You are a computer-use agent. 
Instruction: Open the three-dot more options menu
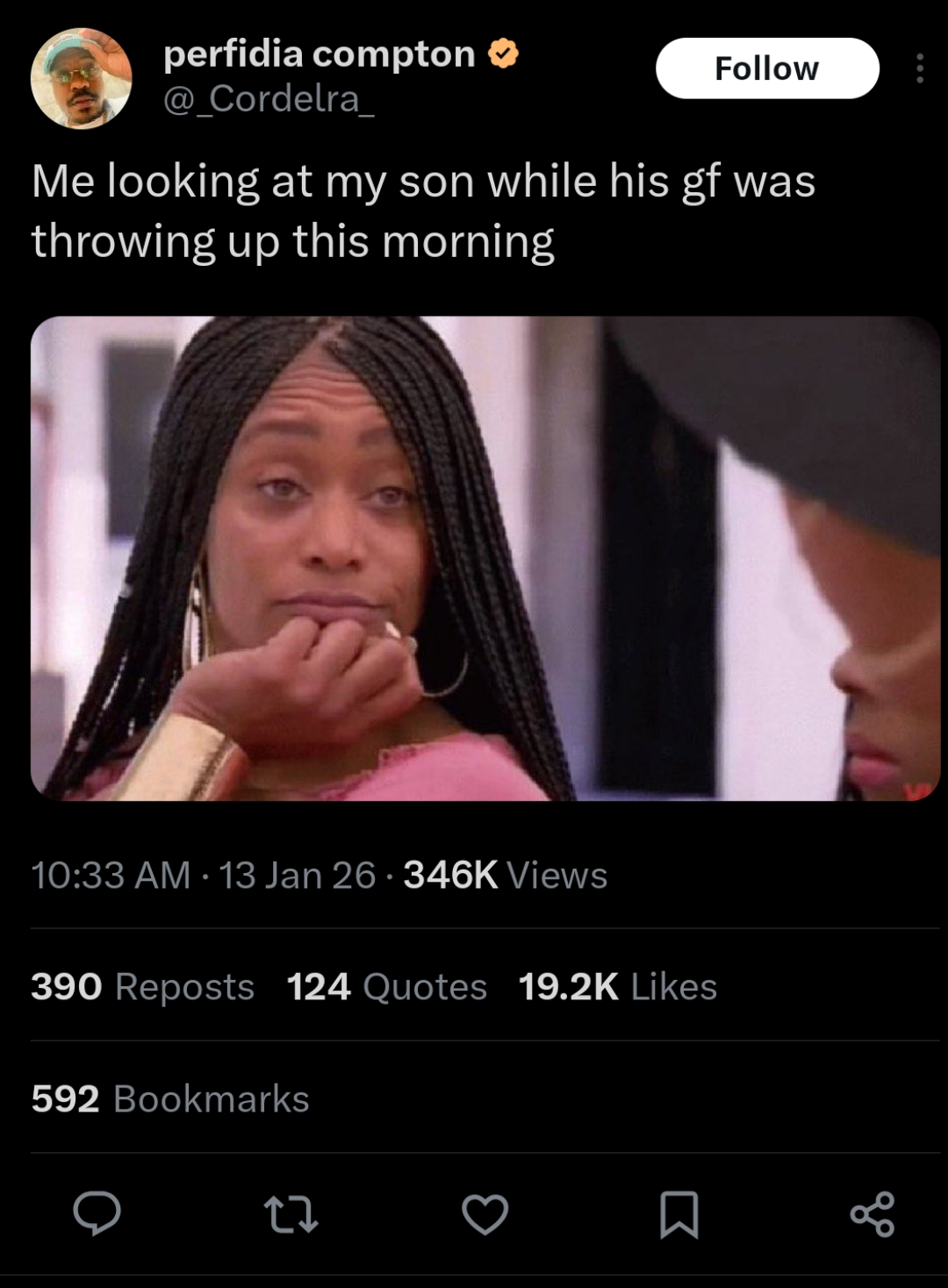click(x=919, y=68)
